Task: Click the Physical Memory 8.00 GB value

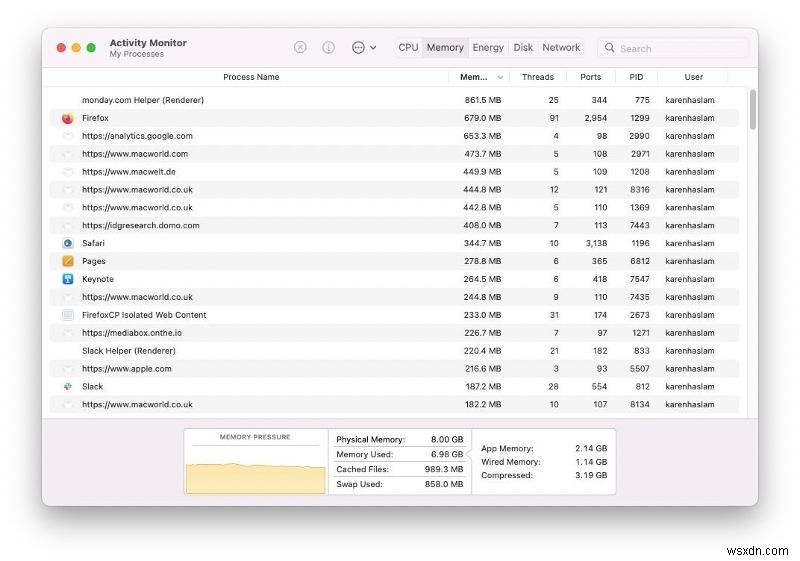Action: tap(447, 439)
